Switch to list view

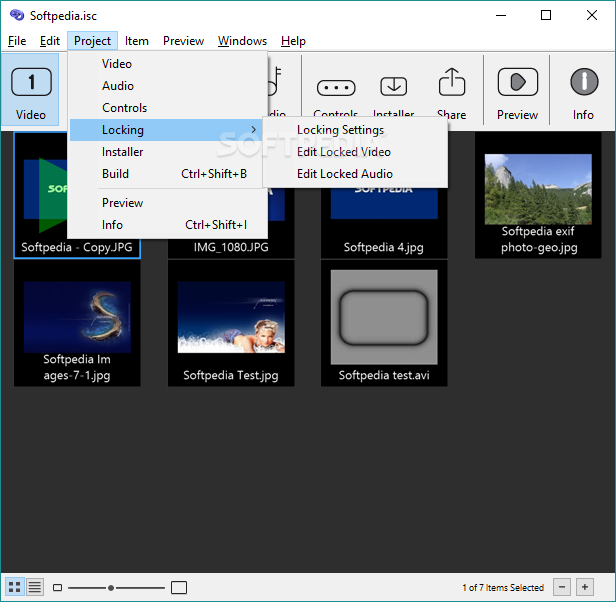pos(35,587)
